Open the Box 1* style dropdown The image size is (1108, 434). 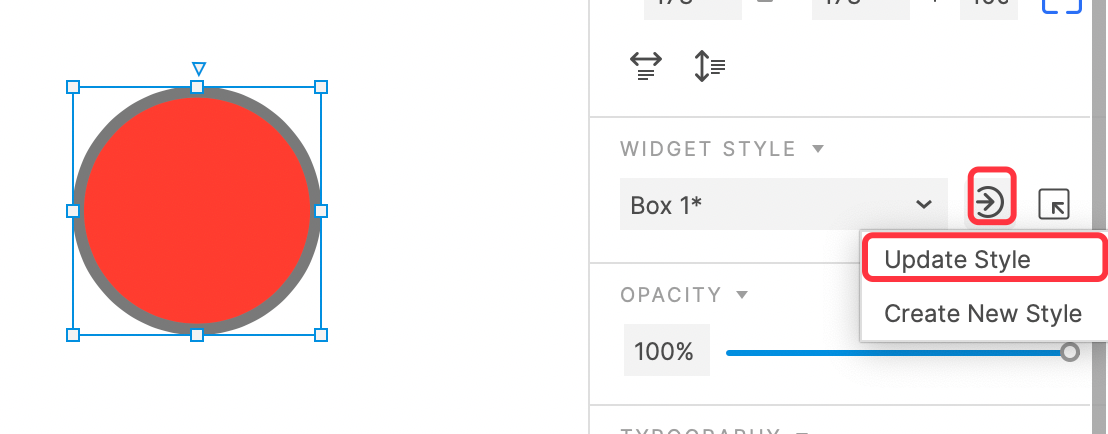783,205
